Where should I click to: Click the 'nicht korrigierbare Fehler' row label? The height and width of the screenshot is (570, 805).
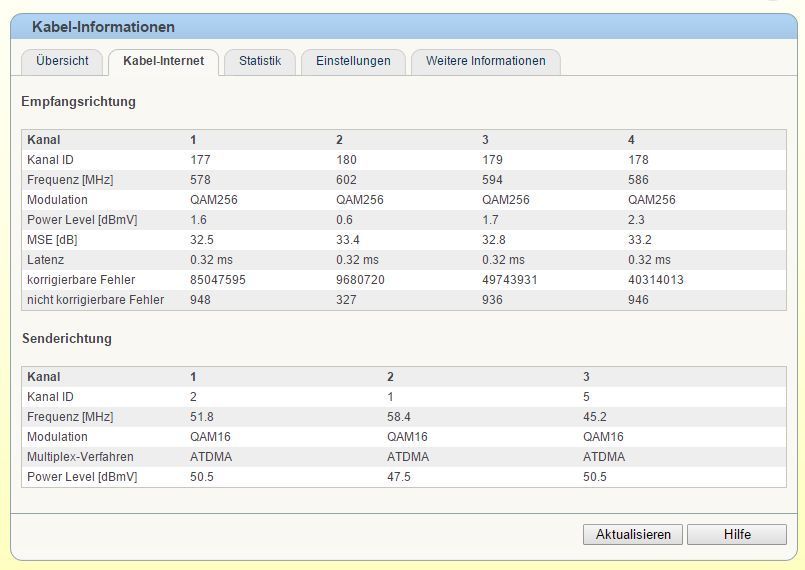[x=95, y=300]
